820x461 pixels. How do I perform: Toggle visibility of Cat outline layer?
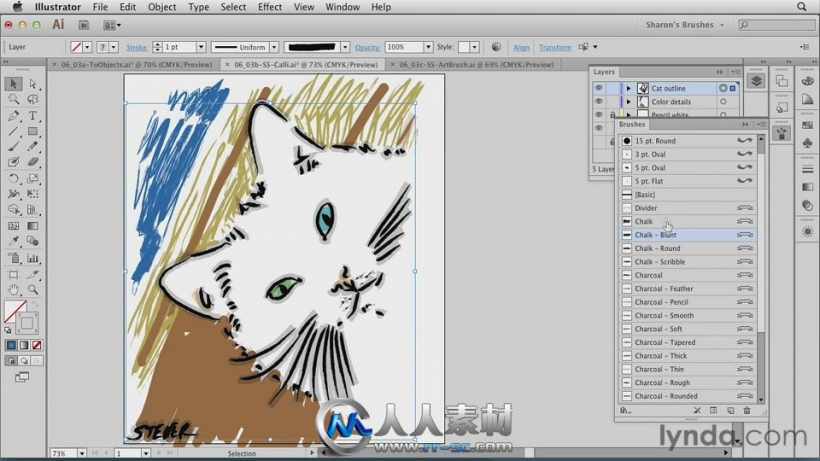tap(599, 88)
